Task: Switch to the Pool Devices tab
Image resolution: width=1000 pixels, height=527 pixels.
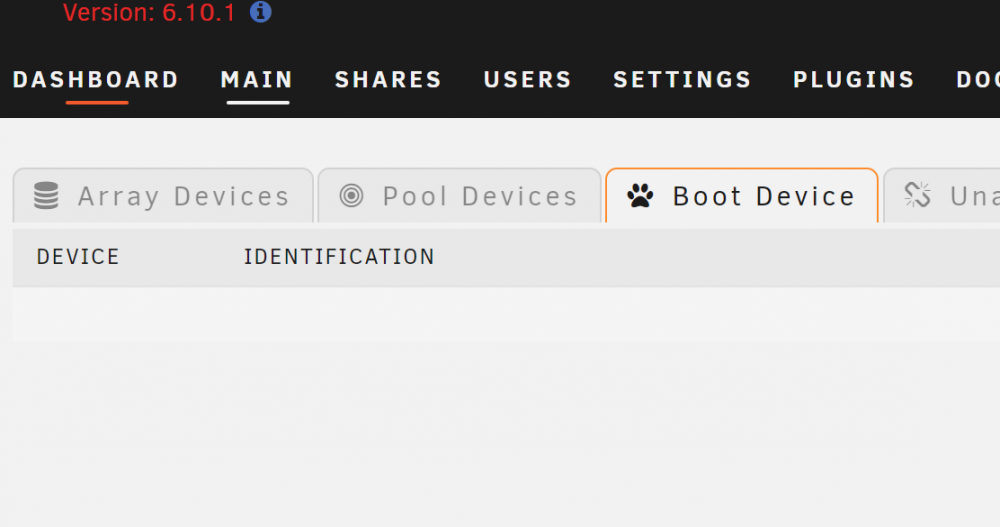Action: tap(460, 196)
